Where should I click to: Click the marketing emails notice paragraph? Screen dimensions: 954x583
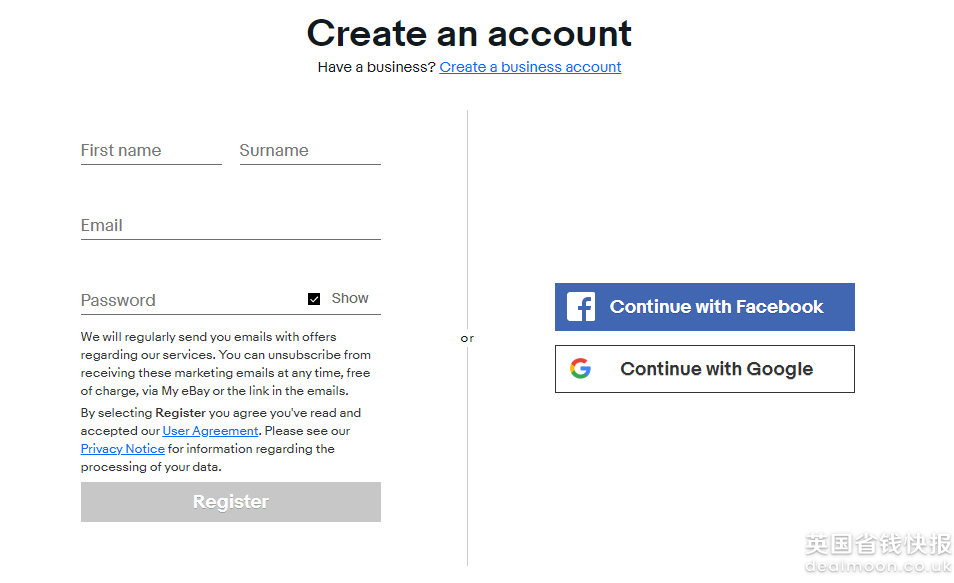tap(226, 363)
